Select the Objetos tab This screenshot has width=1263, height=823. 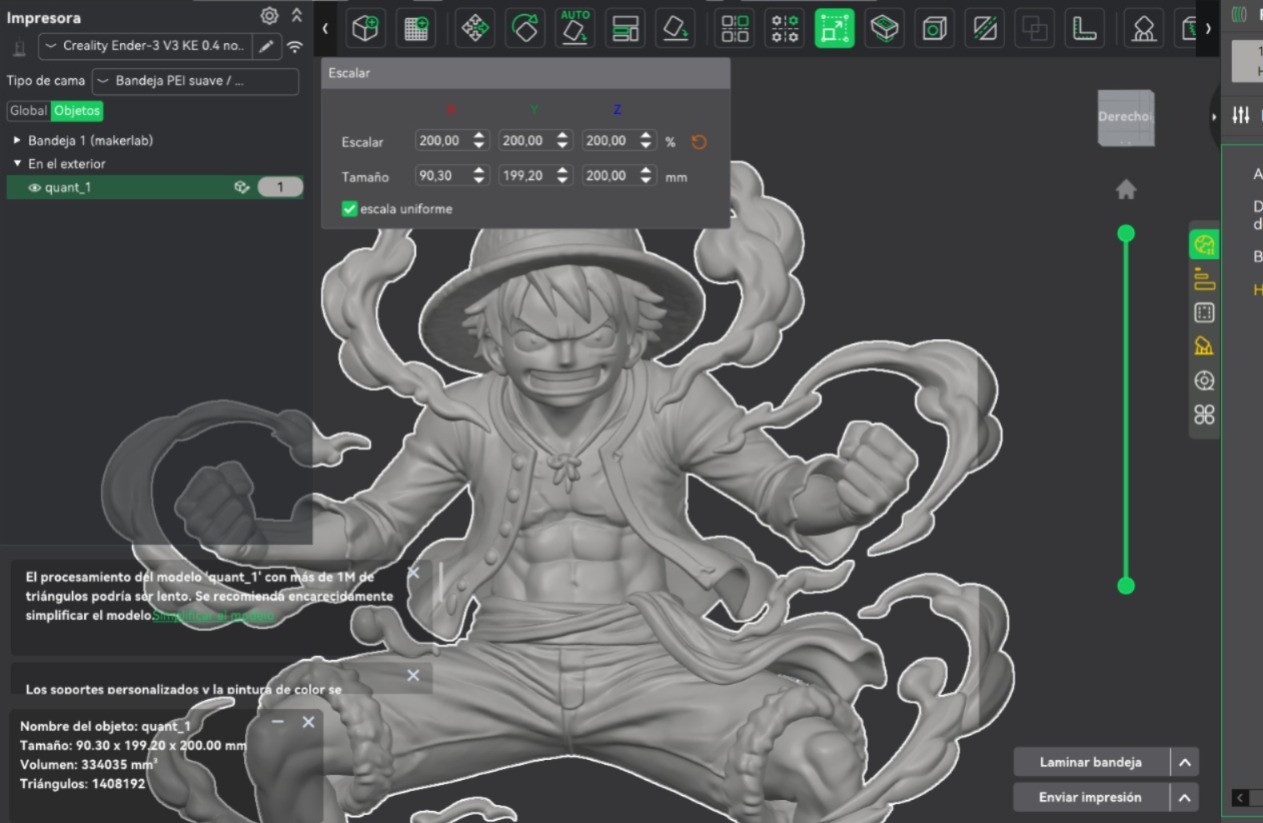click(77, 111)
